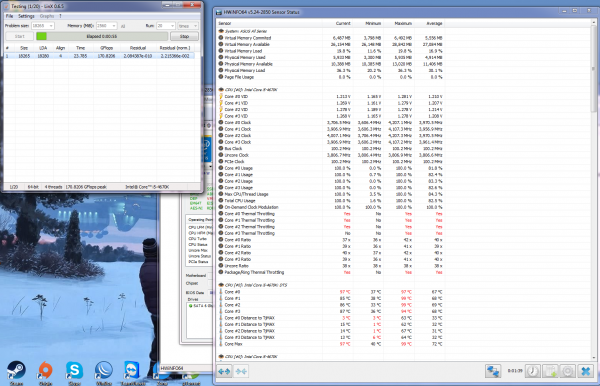
Task: Click HWiNFO Sensor column header
Action: (269, 23)
